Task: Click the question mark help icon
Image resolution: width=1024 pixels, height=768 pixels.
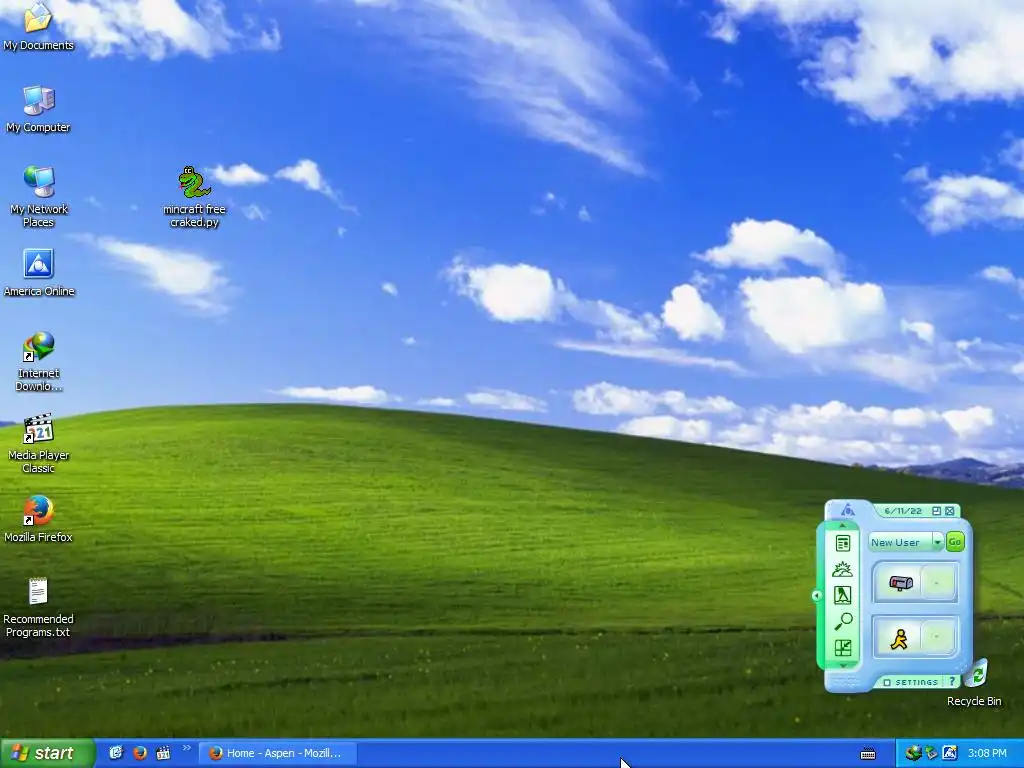Action: click(x=952, y=681)
